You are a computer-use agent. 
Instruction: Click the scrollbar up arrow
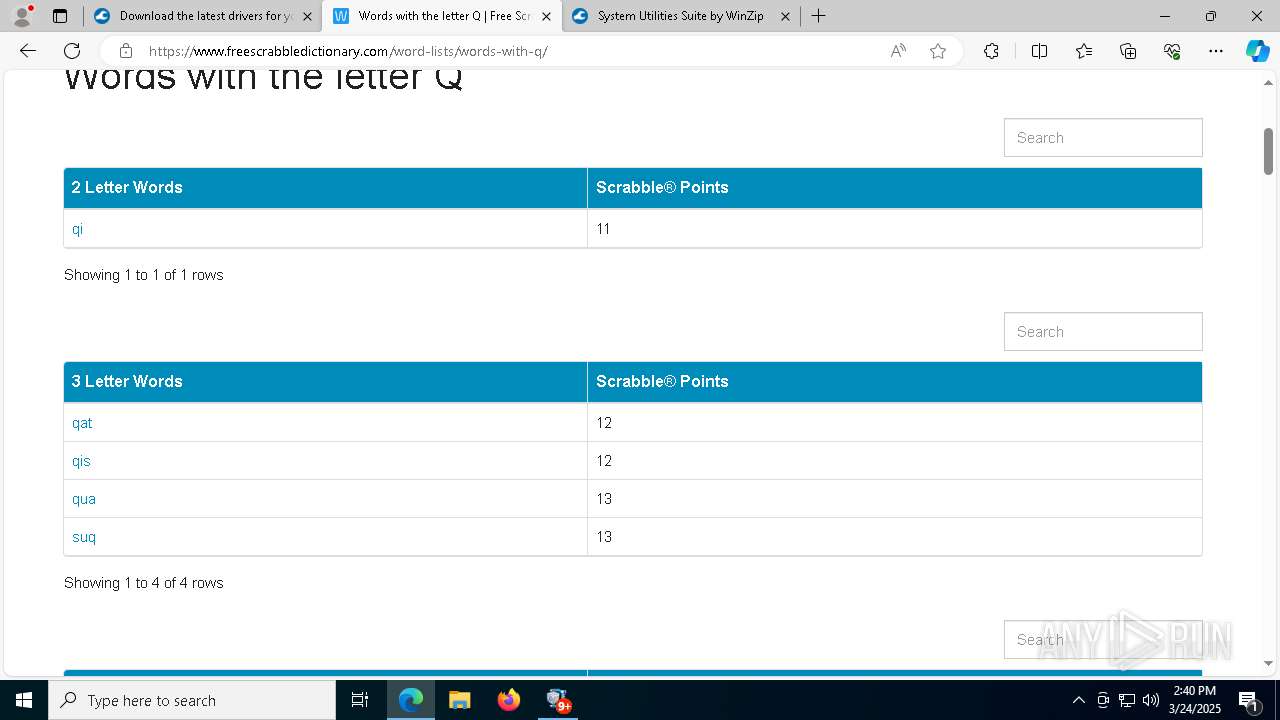[1268, 83]
